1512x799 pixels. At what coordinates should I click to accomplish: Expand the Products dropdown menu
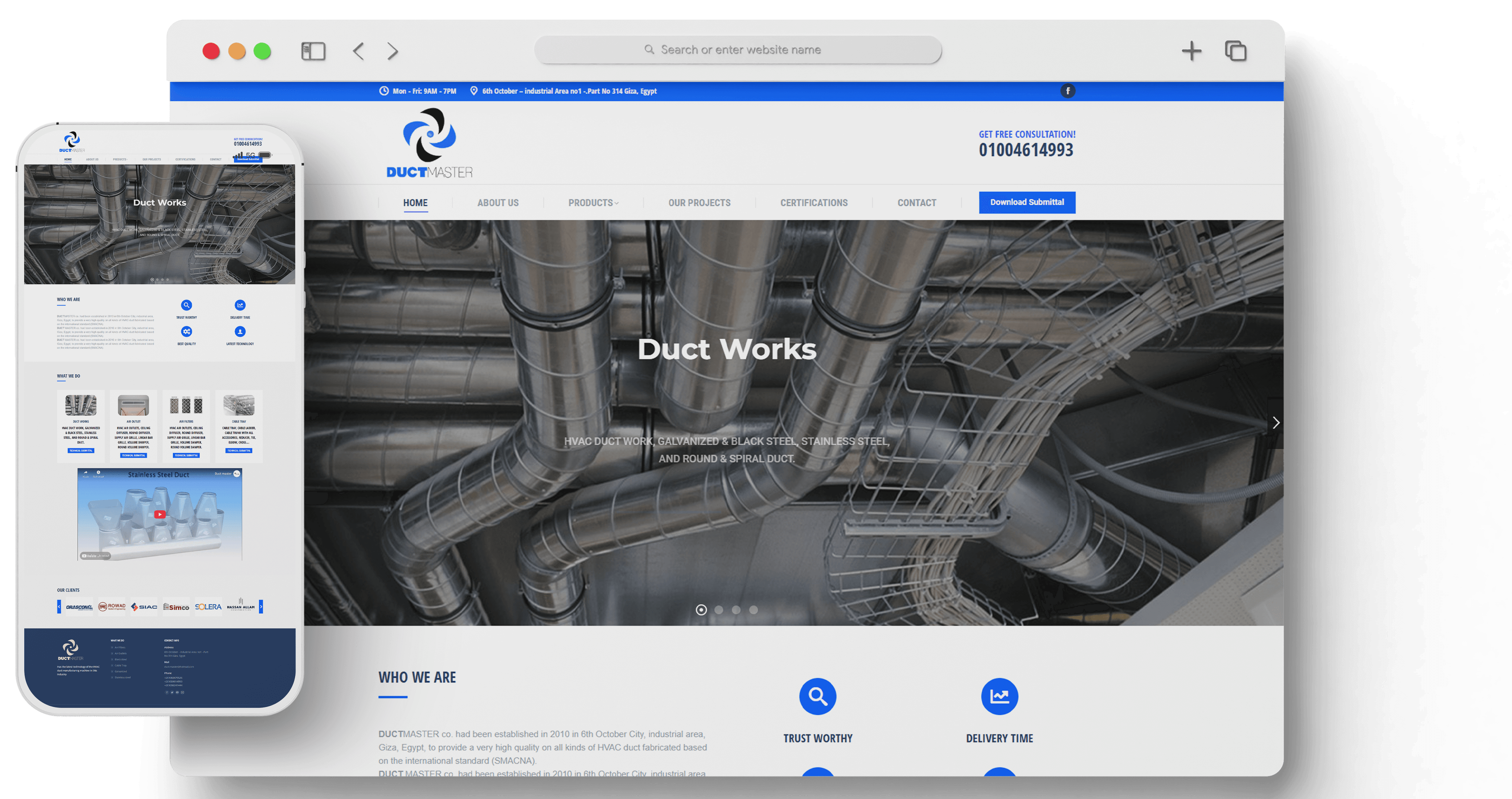coord(593,203)
